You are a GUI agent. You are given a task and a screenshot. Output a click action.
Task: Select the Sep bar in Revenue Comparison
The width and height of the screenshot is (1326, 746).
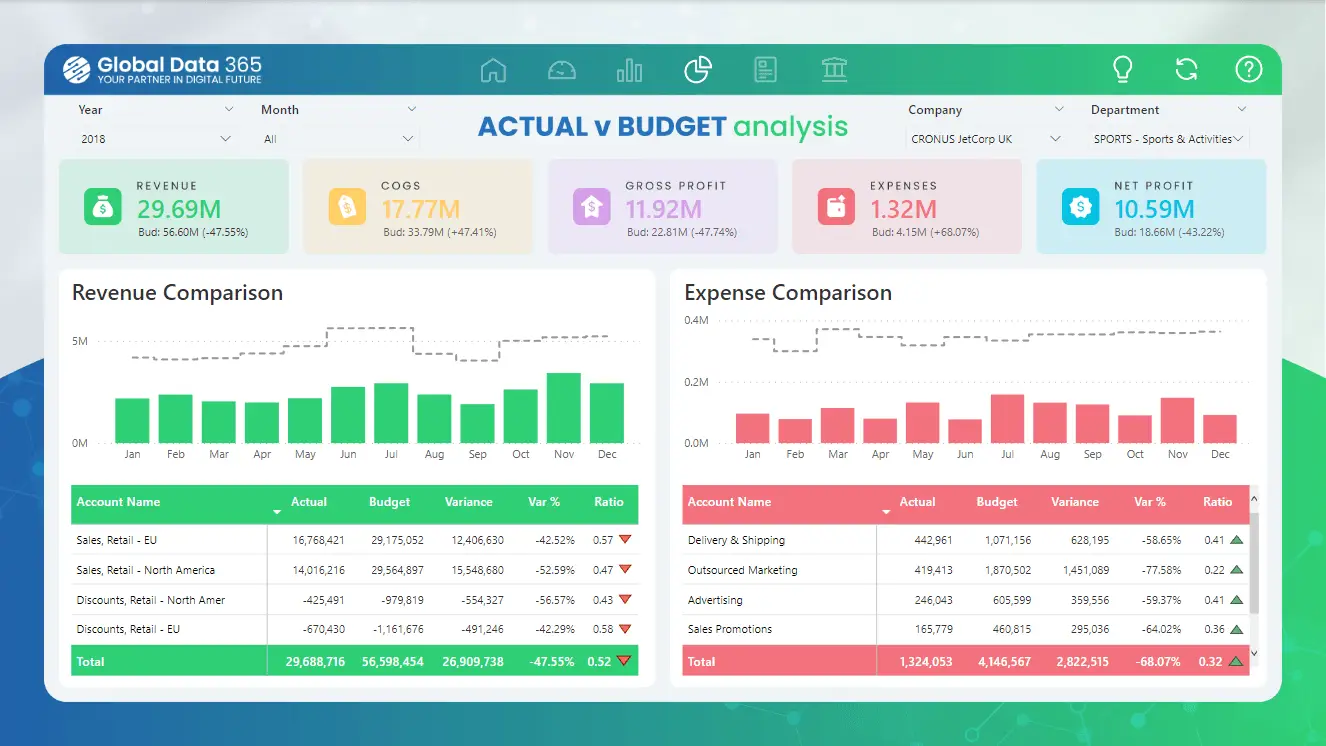coord(478,423)
